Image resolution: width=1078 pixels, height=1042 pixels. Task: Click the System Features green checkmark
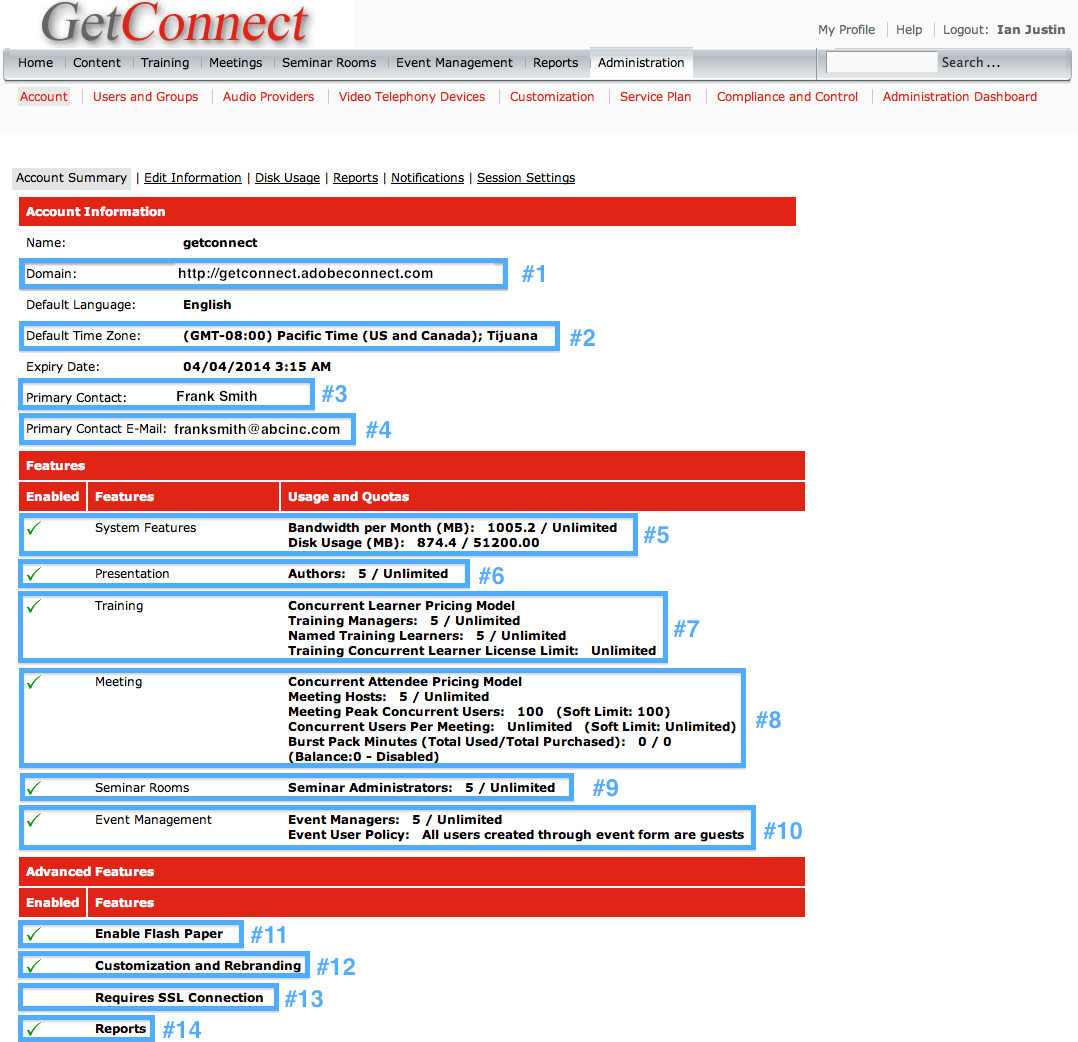tap(34, 528)
